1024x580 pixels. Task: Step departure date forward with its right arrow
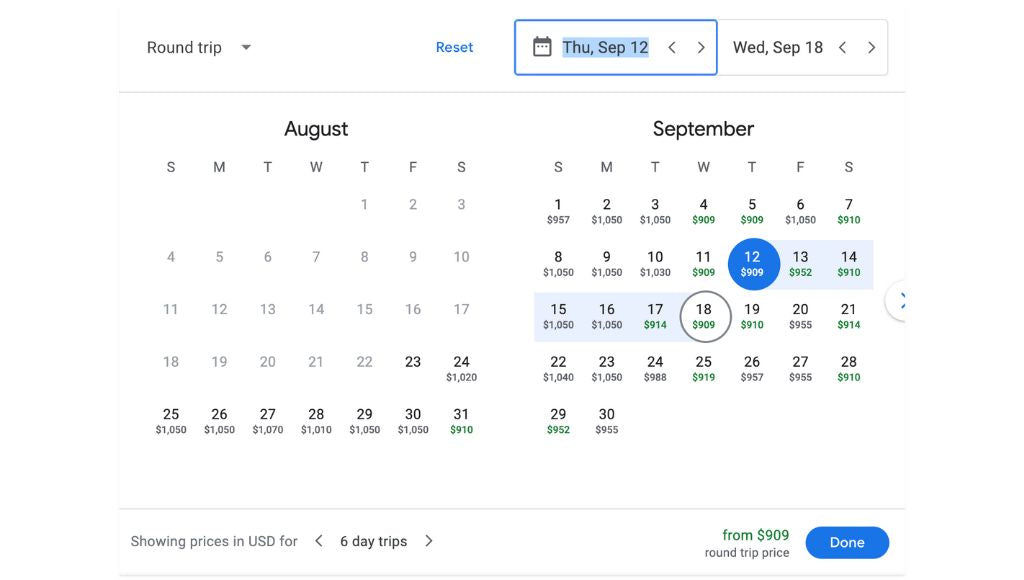700,46
